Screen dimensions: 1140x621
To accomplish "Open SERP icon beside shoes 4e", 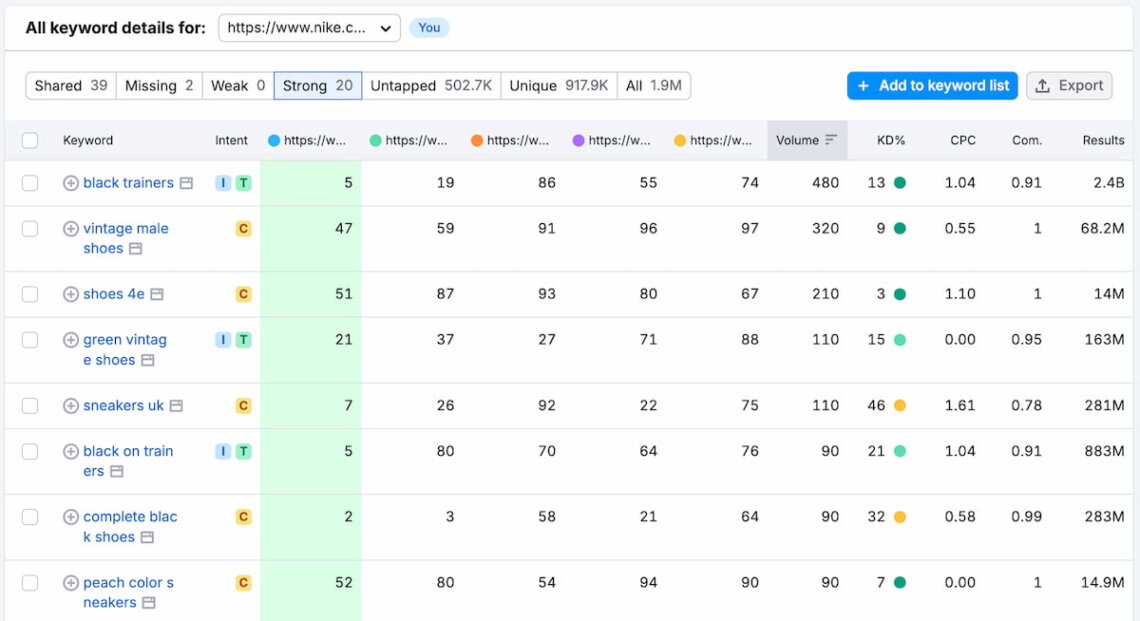I will [x=157, y=295].
